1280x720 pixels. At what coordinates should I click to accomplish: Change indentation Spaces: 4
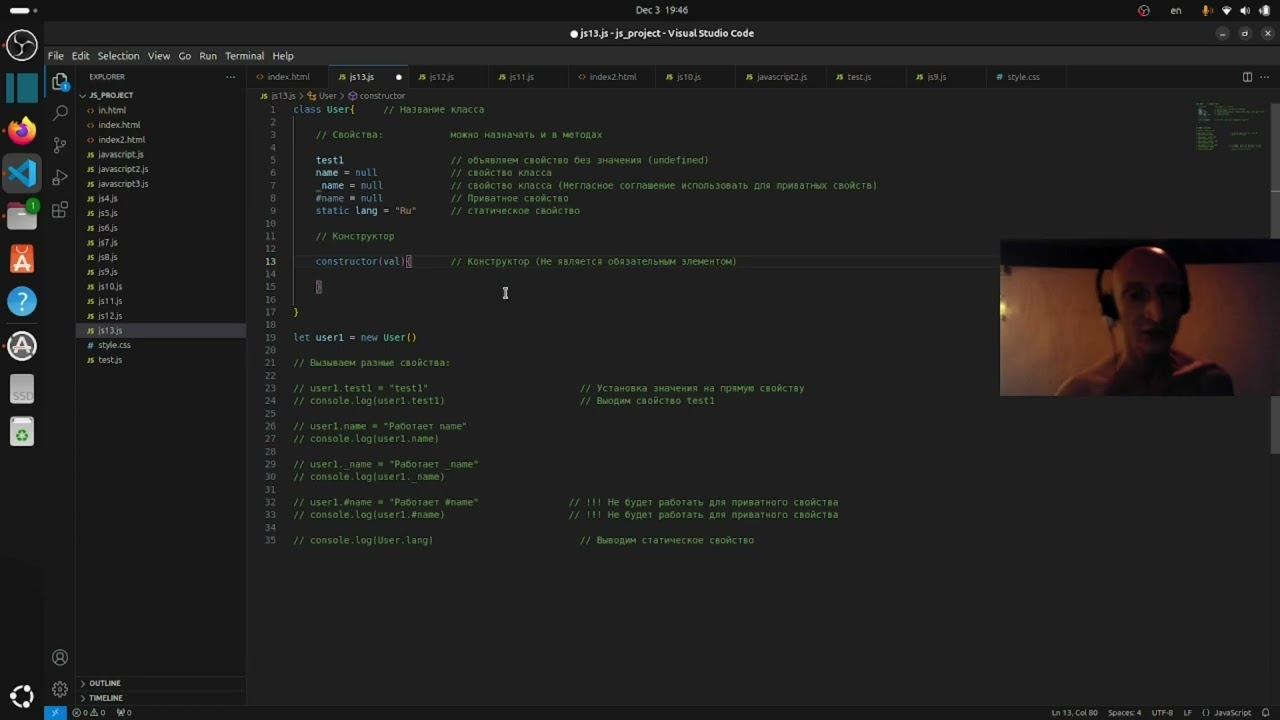(x=1124, y=713)
